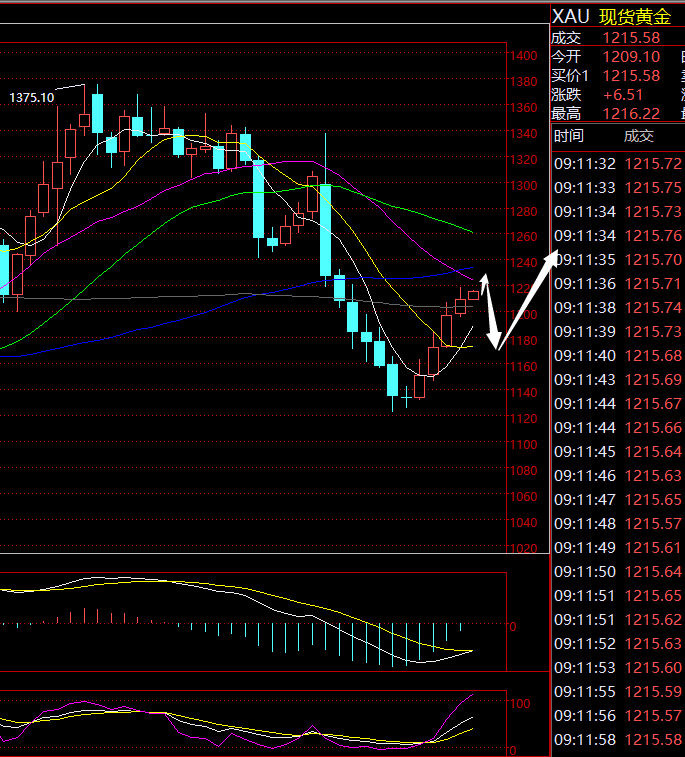The width and height of the screenshot is (685, 757).
Task: Click the 1020 price axis label
Action: pyautogui.click(x=524, y=548)
